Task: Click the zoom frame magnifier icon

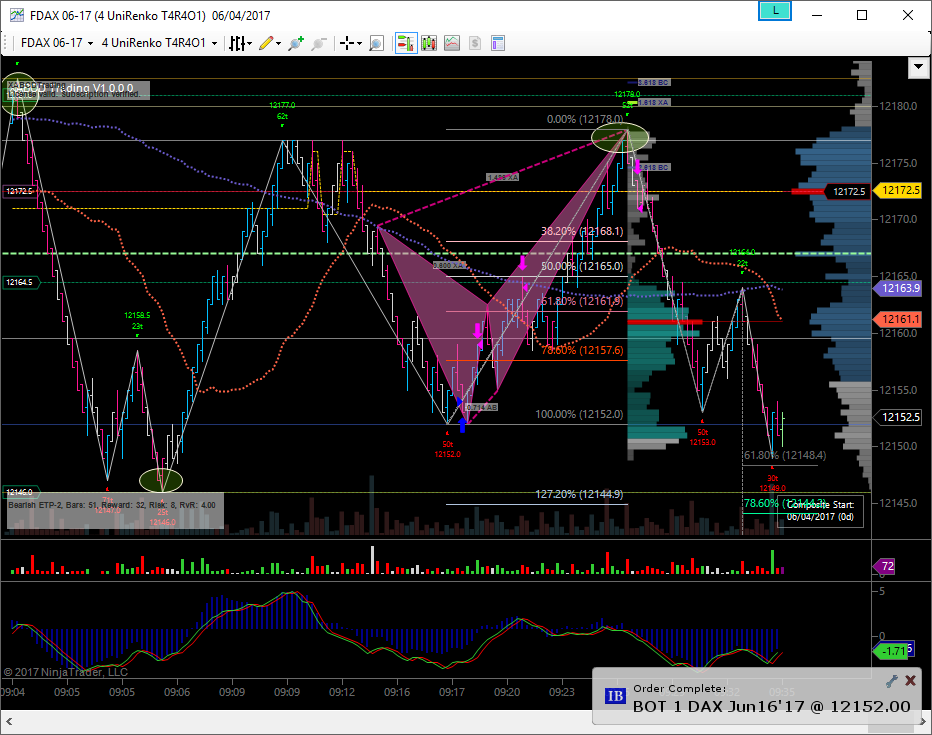Action: pos(376,43)
